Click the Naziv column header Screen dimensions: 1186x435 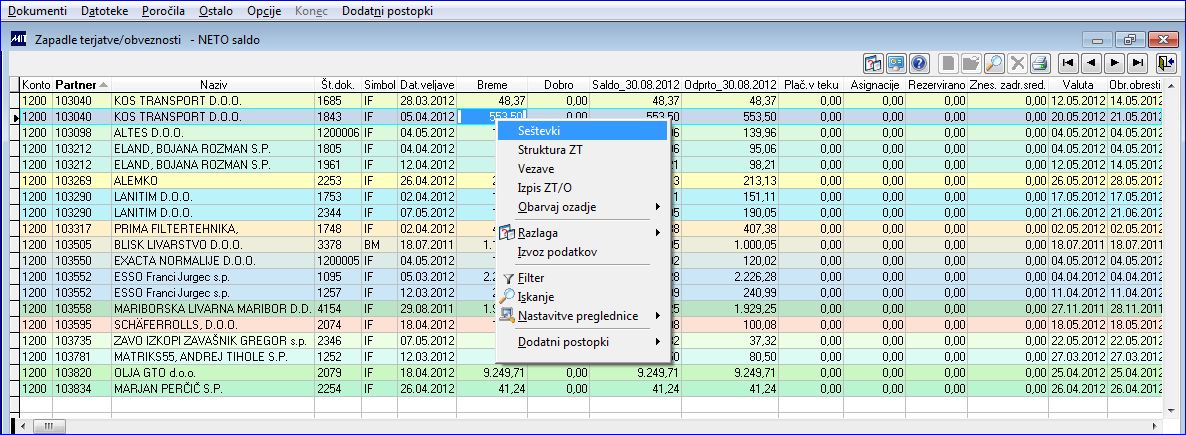tap(213, 85)
